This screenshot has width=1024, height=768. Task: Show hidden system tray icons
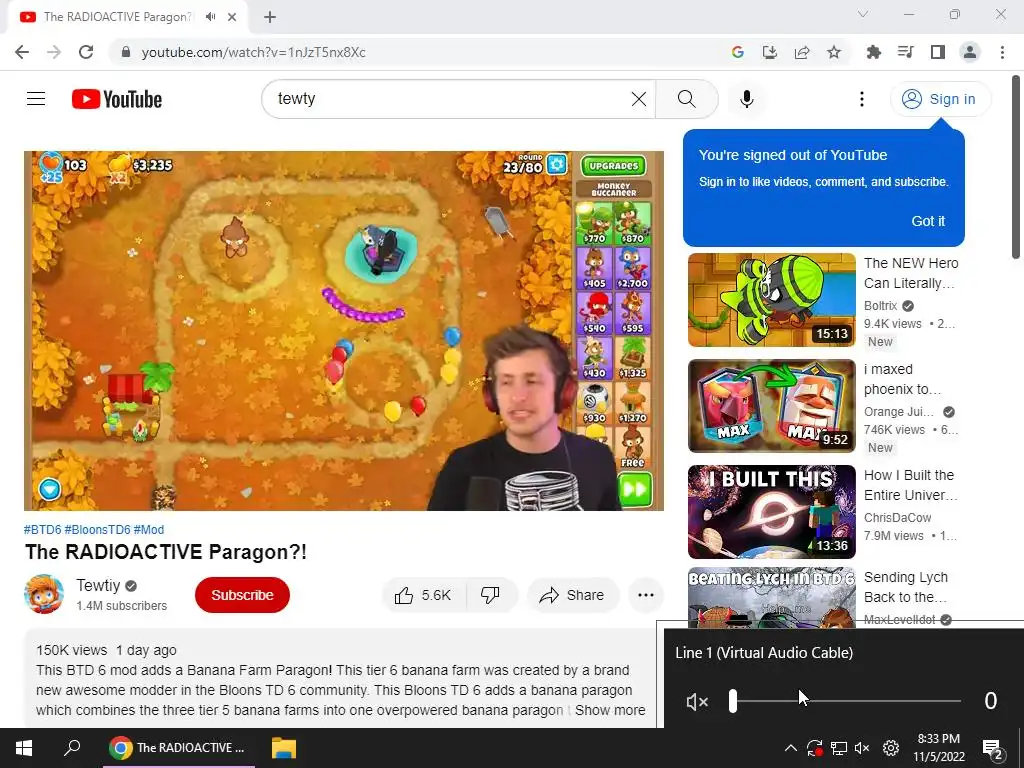click(790, 748)
